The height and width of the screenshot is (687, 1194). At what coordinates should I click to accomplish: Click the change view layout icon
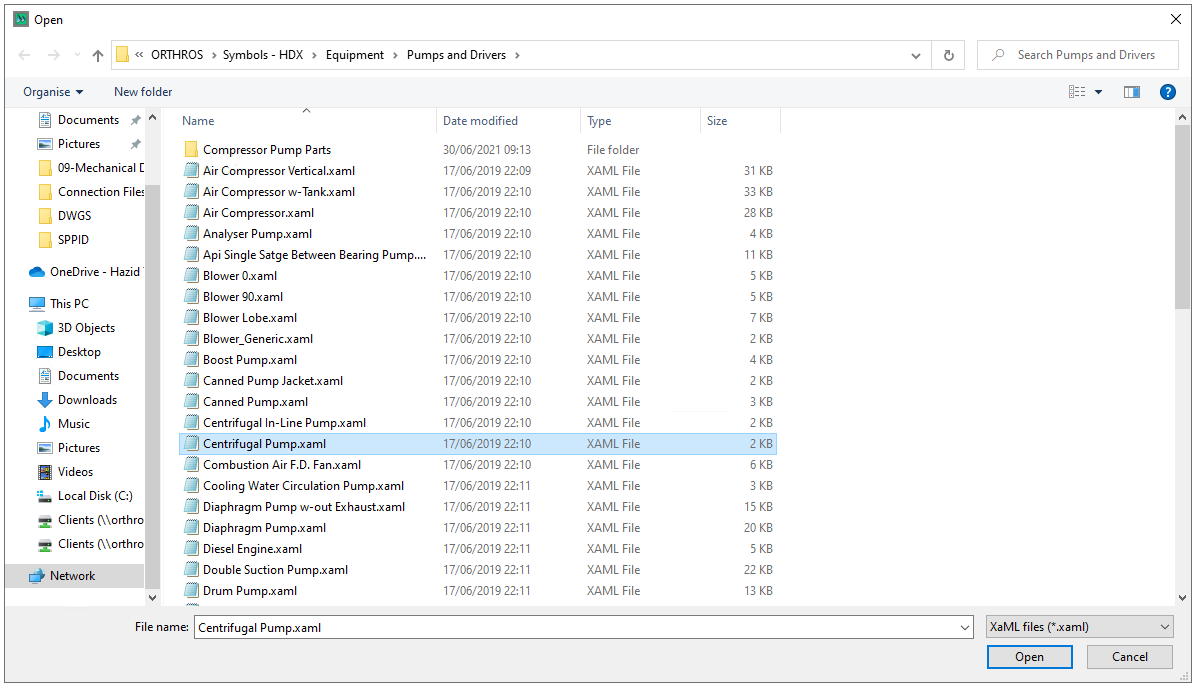click(x=1077, y=92)
